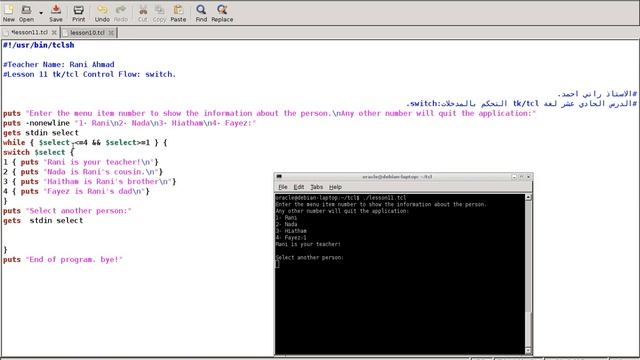Switch to the lesson11.tcl tab
The width and height of the screenshot is (640, 360).
[x=29, y=32]
